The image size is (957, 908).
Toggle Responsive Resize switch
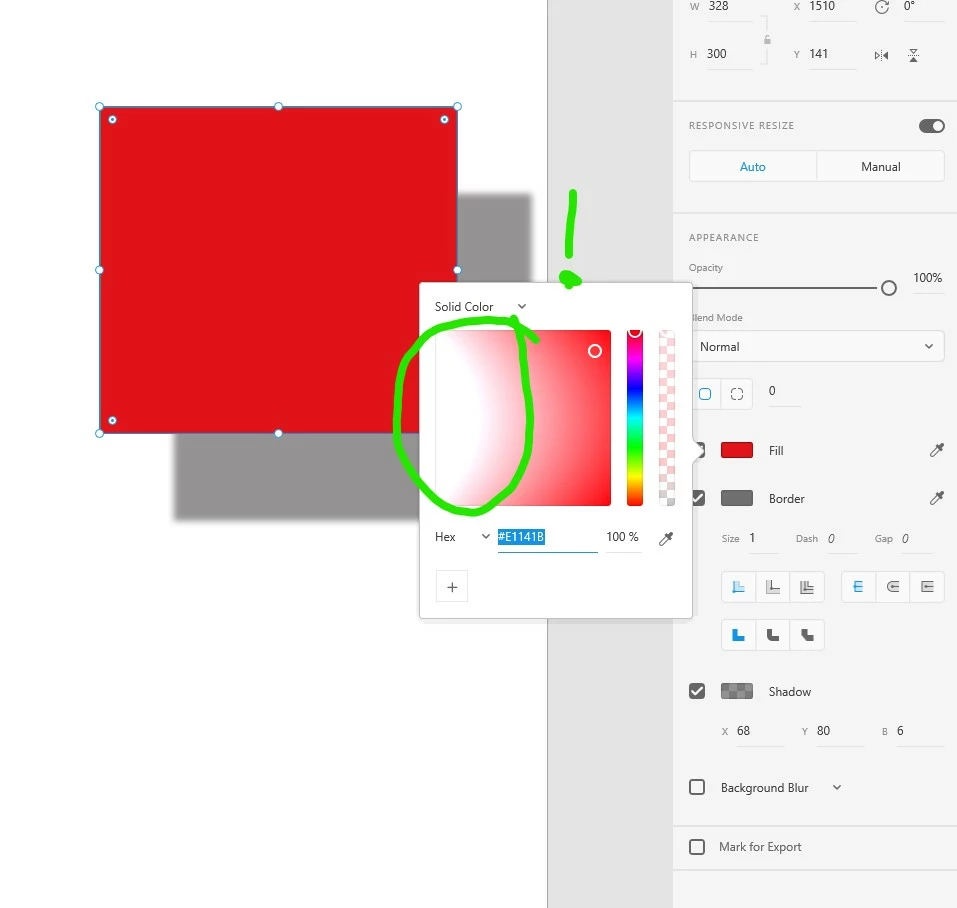coord(931,126)
